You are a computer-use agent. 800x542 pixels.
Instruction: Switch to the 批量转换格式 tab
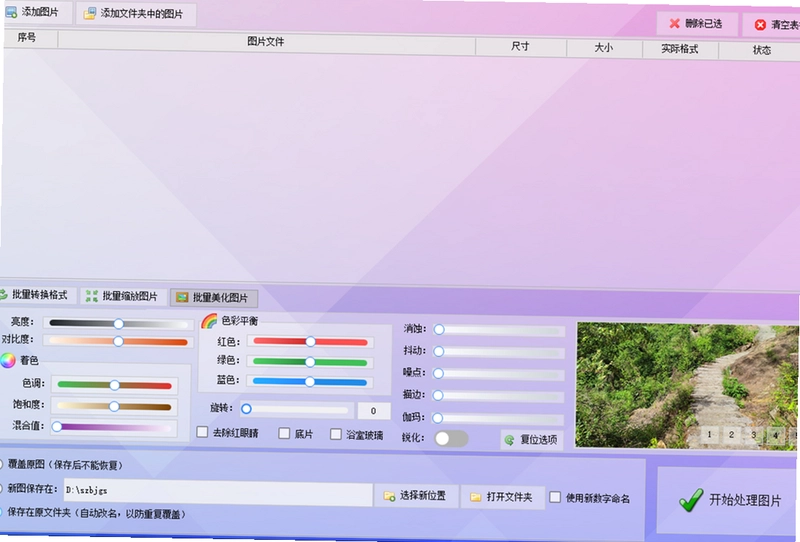tap(36, 294)
